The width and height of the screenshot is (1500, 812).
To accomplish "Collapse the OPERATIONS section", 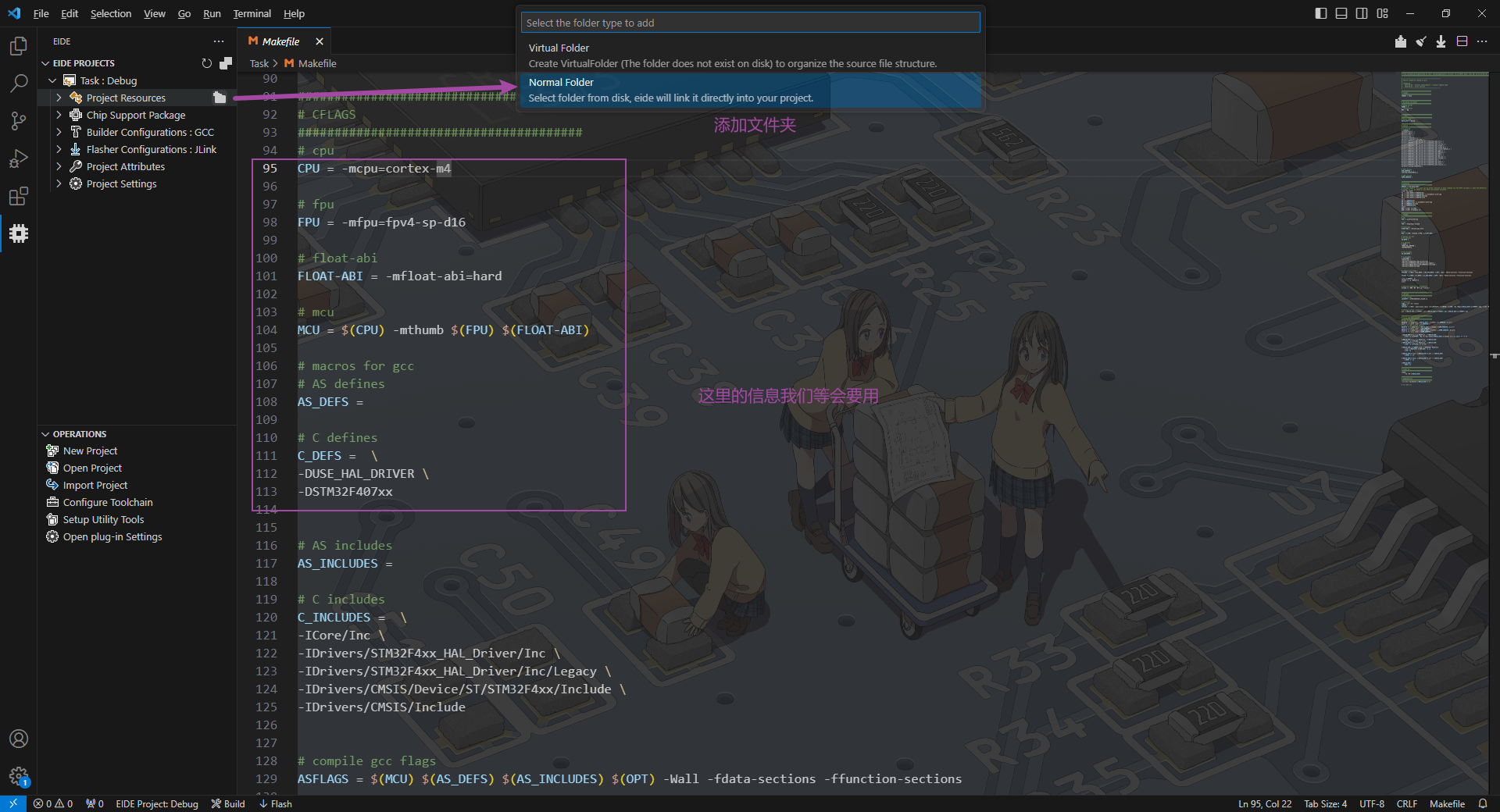I will (45, 434).
